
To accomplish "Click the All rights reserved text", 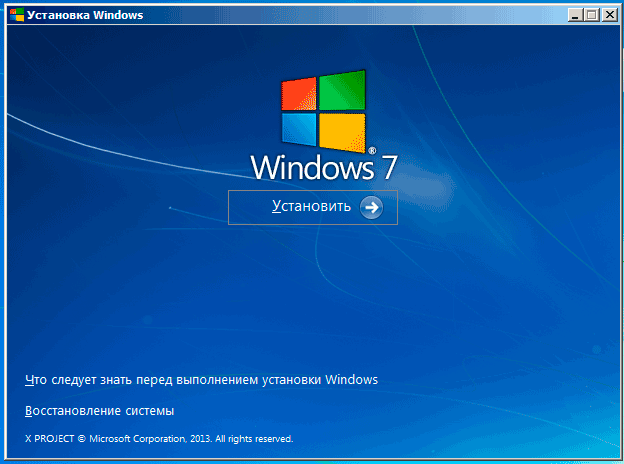I will (x=254, y=439).
